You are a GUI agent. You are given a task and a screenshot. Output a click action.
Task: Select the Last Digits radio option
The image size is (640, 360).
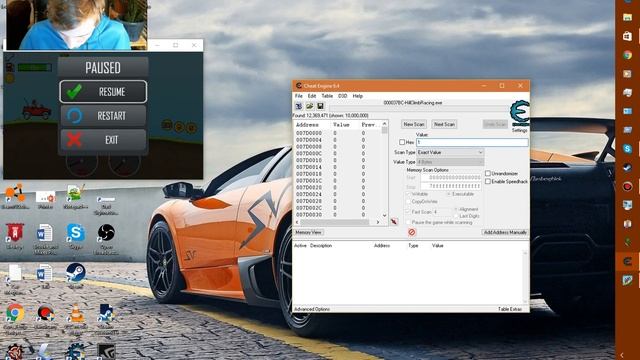[x=456, y=216]
